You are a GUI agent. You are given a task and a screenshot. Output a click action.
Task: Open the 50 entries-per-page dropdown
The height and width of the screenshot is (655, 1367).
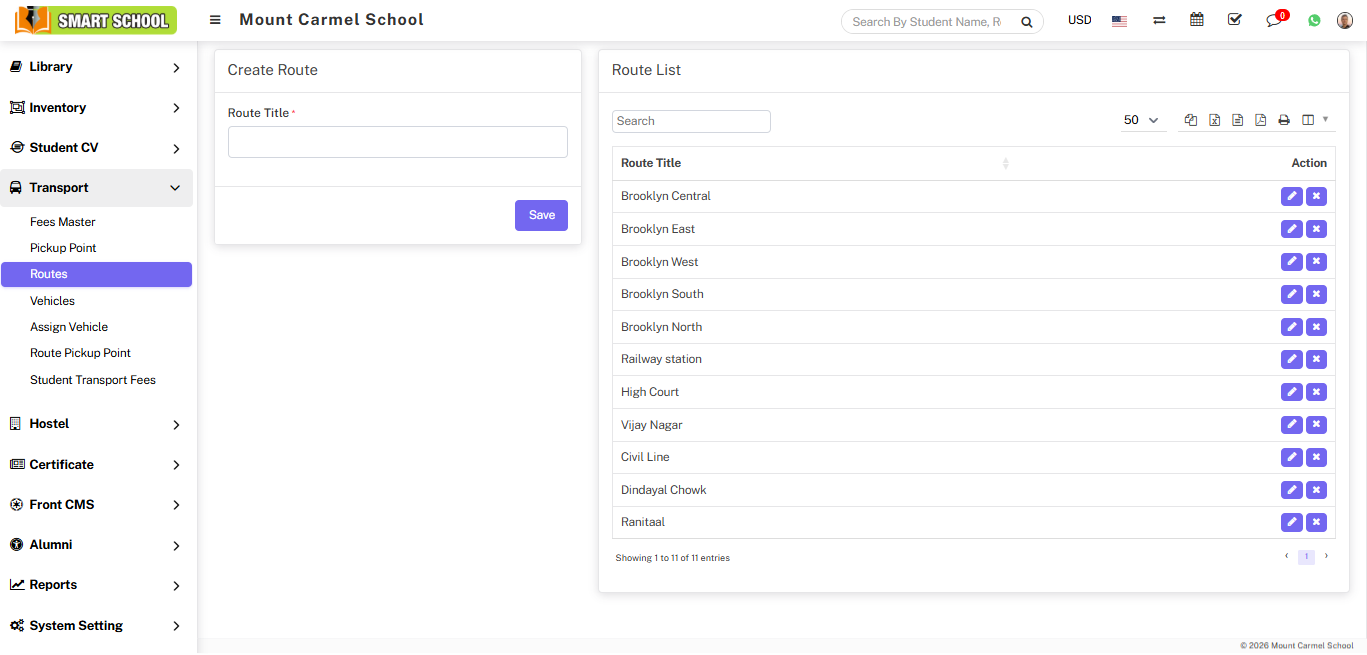1141,120
